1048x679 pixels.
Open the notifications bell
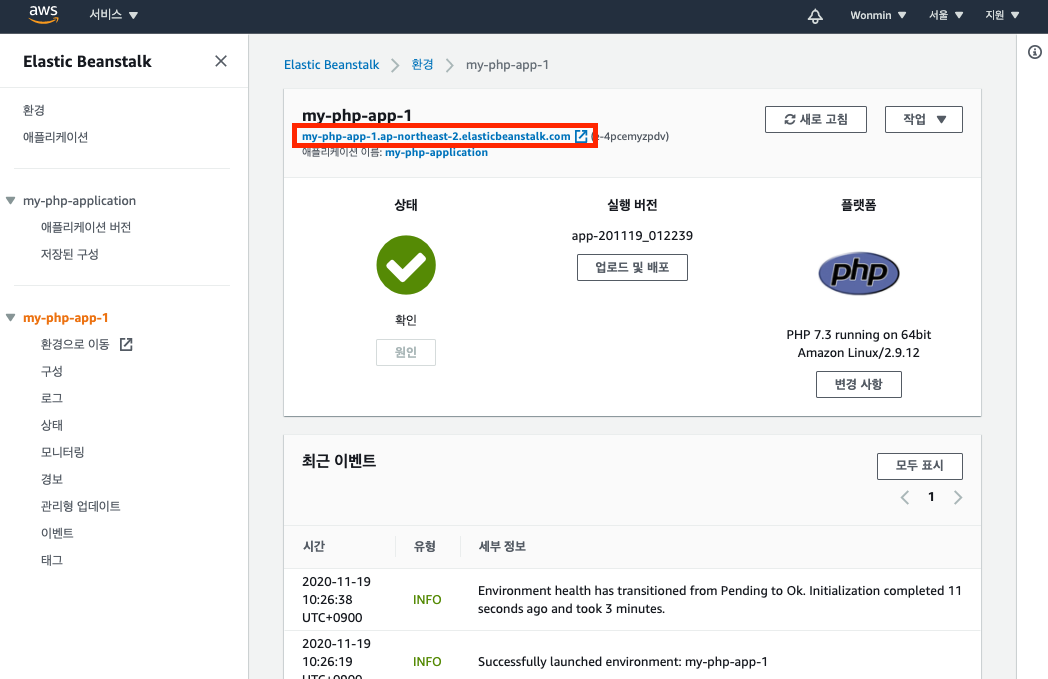click(815, 15)
